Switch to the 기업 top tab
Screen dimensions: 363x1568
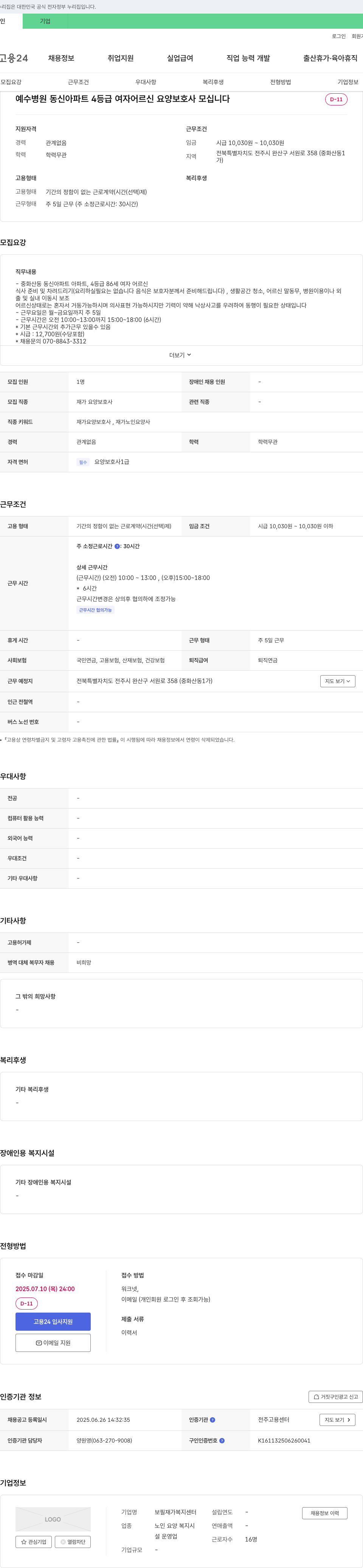pyautogui.click(x=45, y=21)
